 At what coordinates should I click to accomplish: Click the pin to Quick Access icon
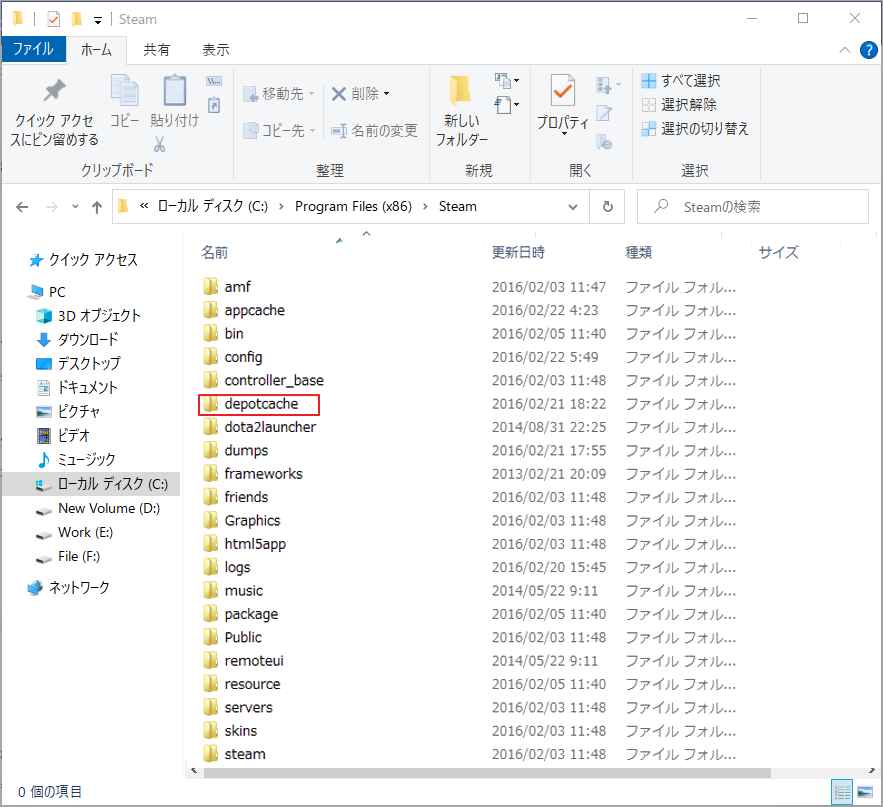[54, 92]
